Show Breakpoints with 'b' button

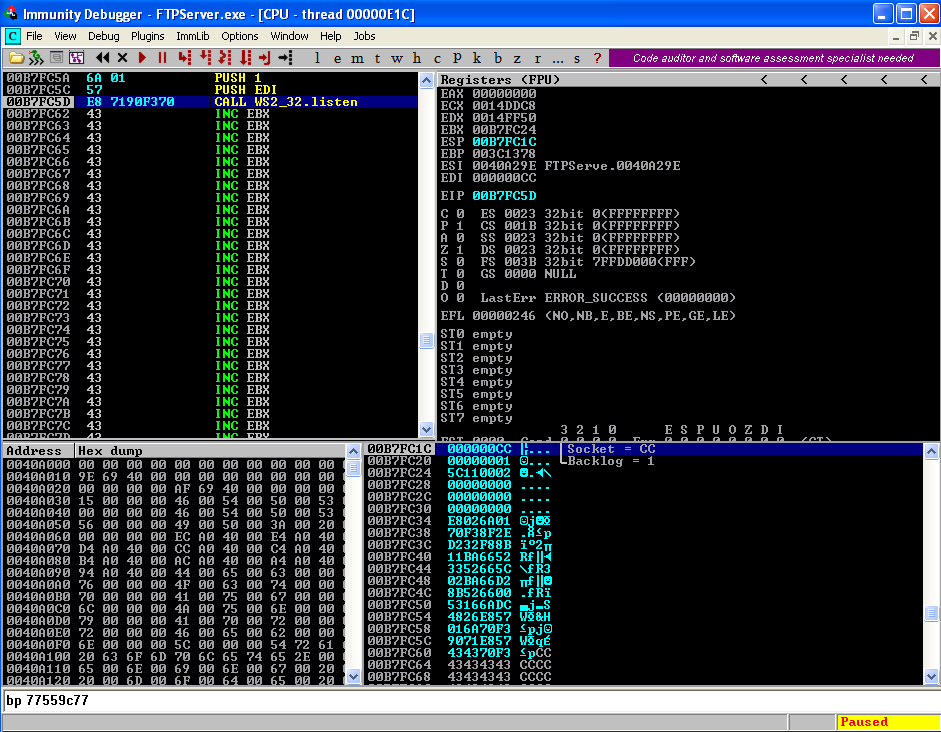point(498,58)
